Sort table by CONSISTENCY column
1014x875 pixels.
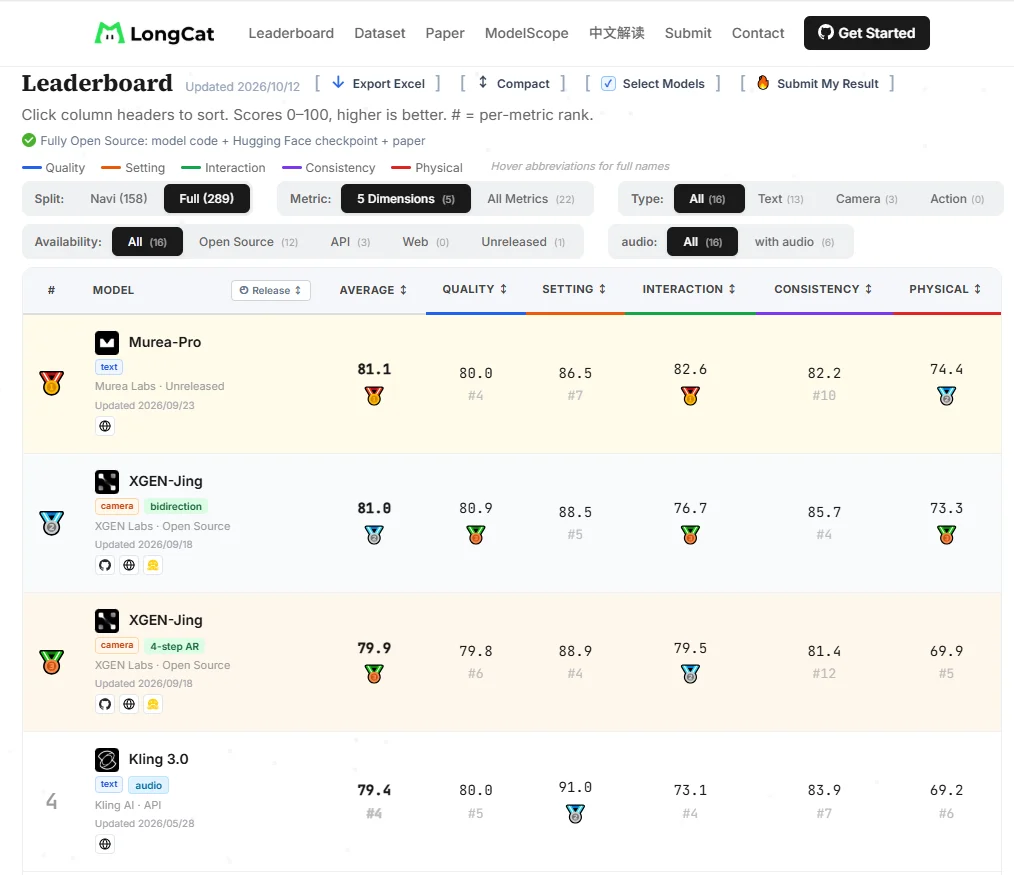823,289
